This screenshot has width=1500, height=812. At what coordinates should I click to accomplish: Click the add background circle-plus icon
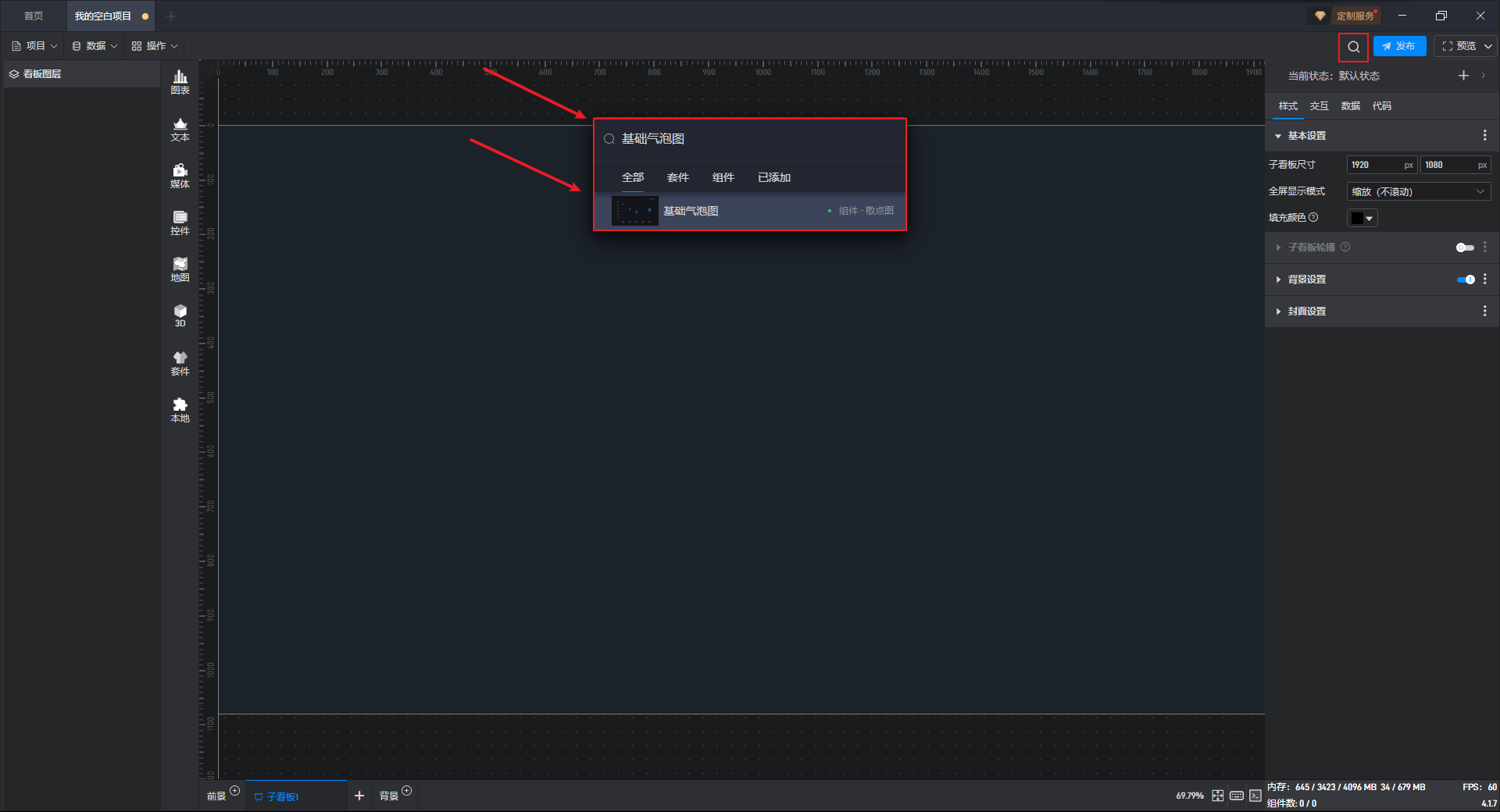406,791
